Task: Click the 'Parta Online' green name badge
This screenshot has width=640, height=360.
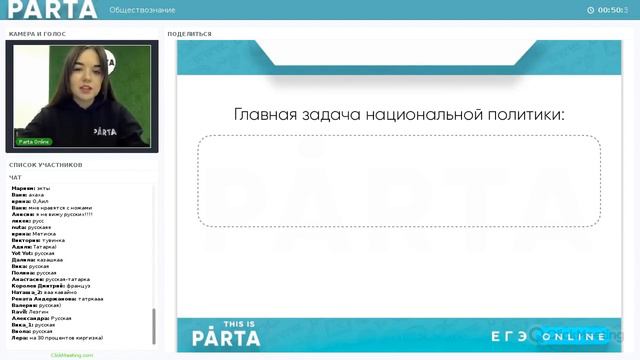Action: 34,142
